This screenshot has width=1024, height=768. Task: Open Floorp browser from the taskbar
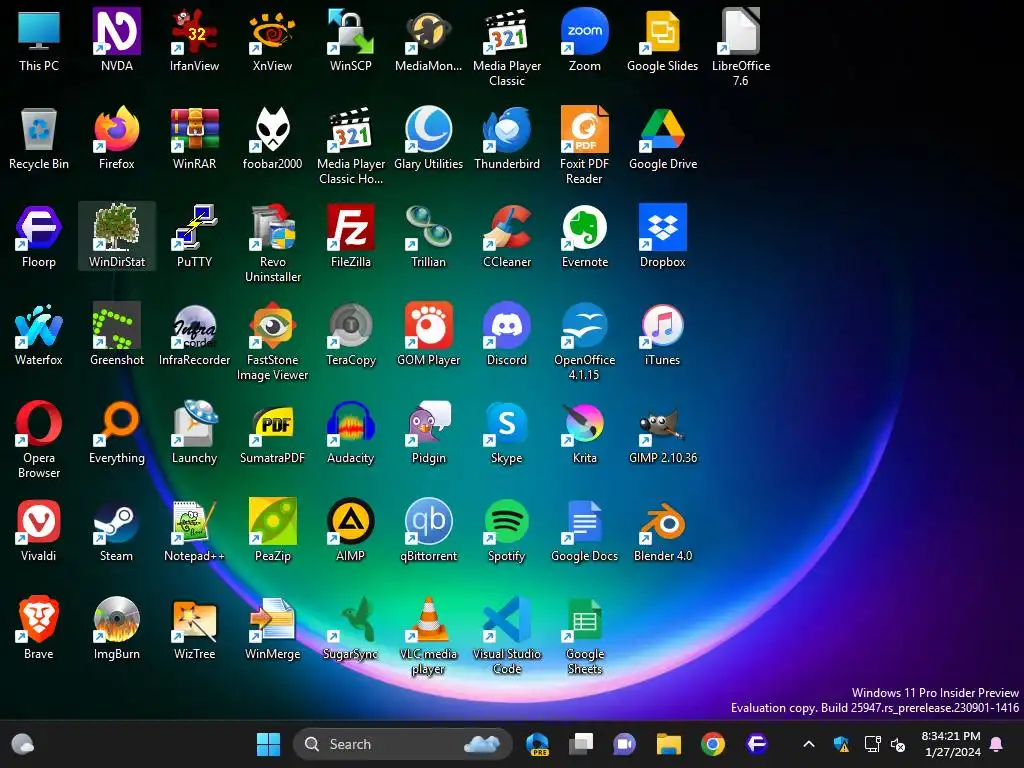click(x=756, y=744)
